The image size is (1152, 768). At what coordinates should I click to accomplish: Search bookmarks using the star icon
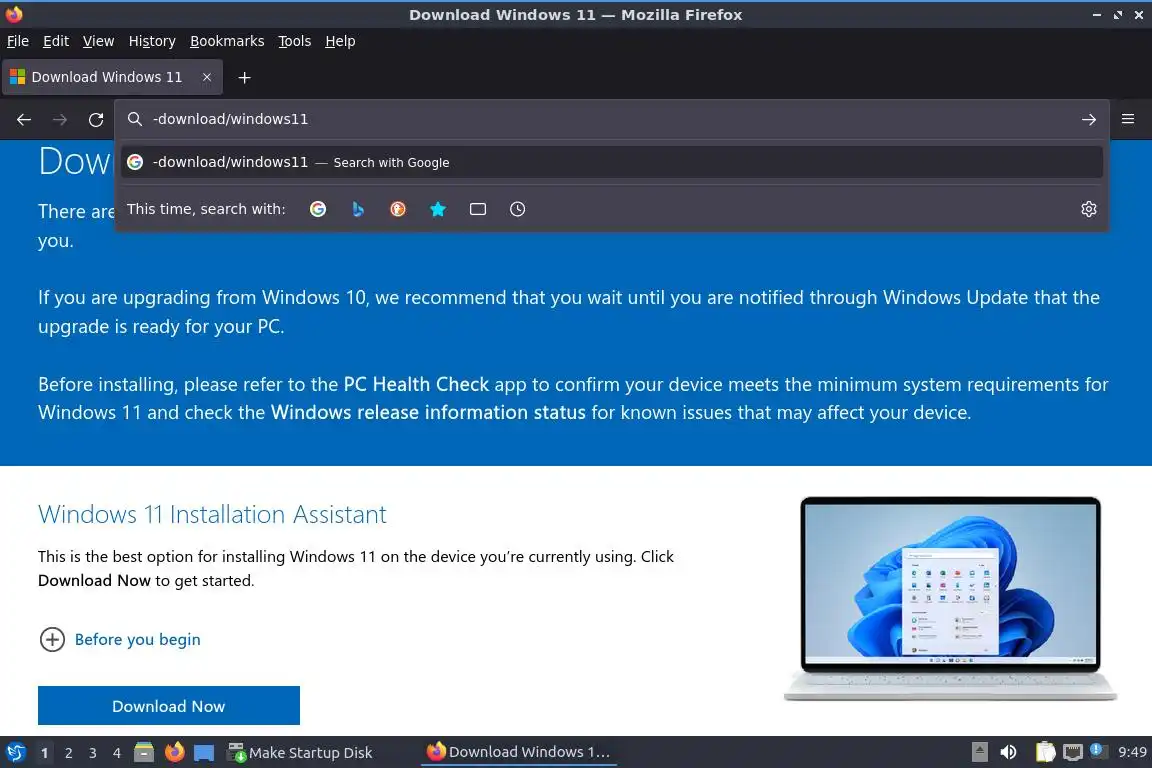[438, 209]
